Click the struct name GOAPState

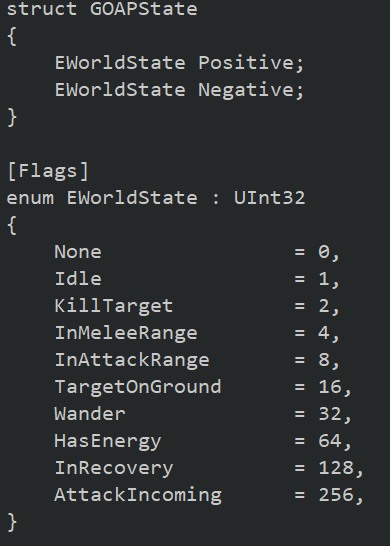click(x=143, y=8)
